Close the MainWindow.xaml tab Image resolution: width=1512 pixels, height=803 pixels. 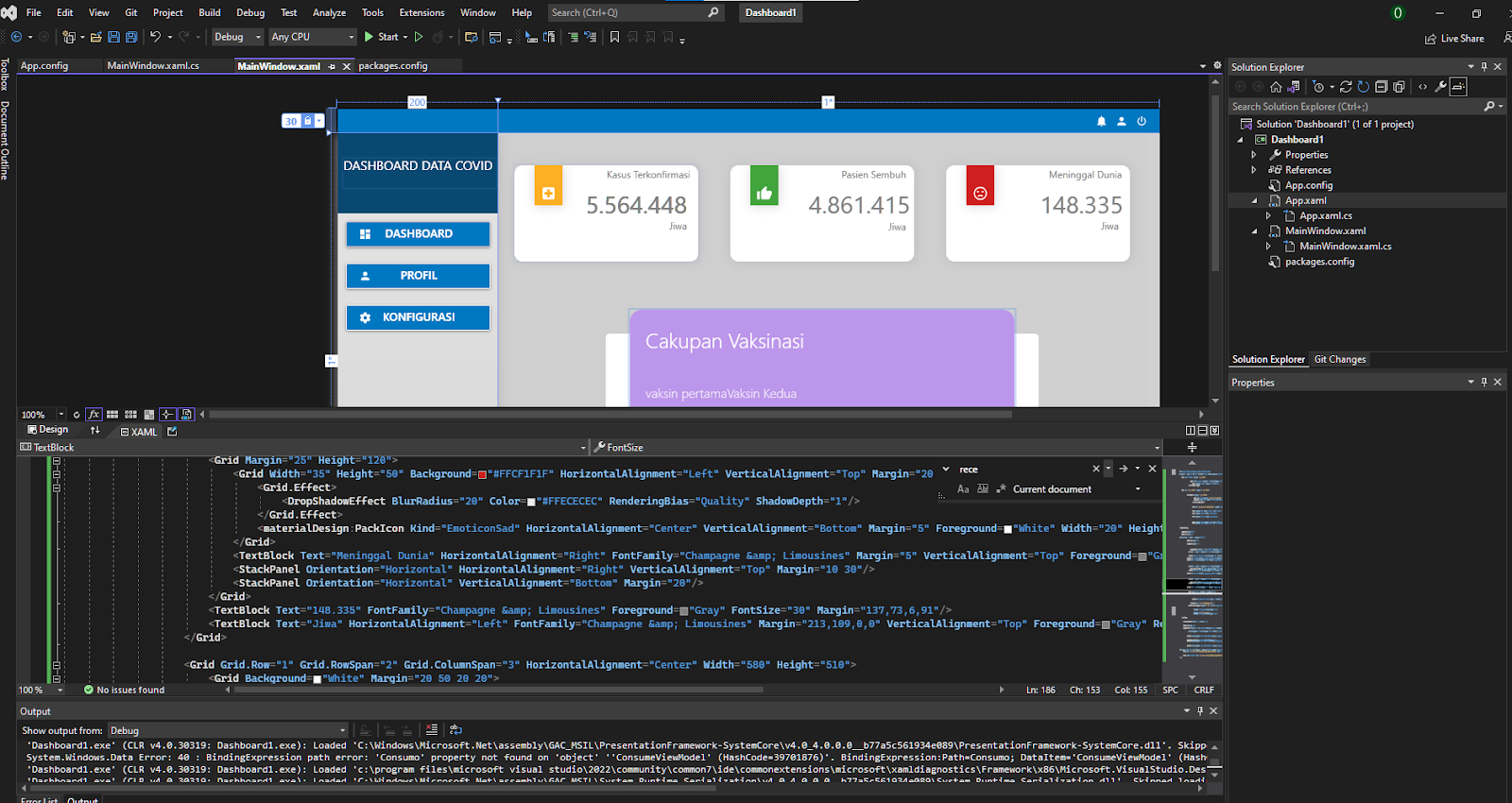347,67
